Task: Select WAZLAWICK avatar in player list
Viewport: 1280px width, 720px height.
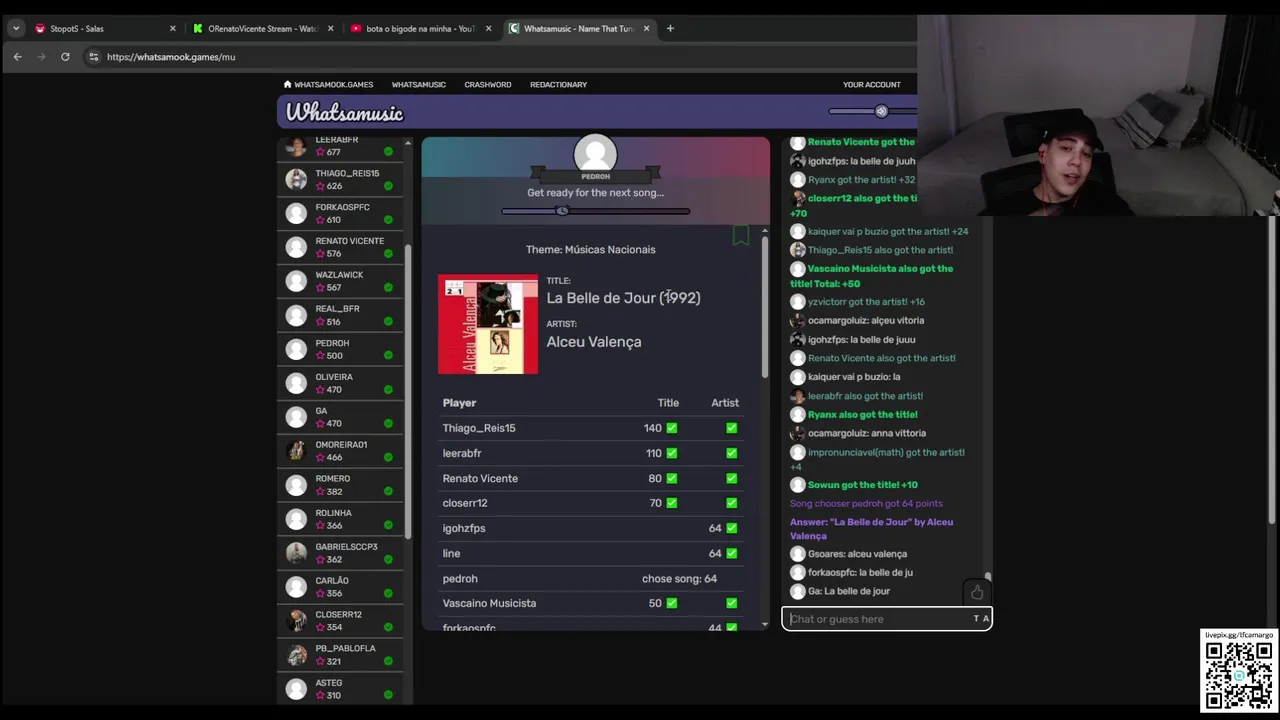Action: pos(296,281)
